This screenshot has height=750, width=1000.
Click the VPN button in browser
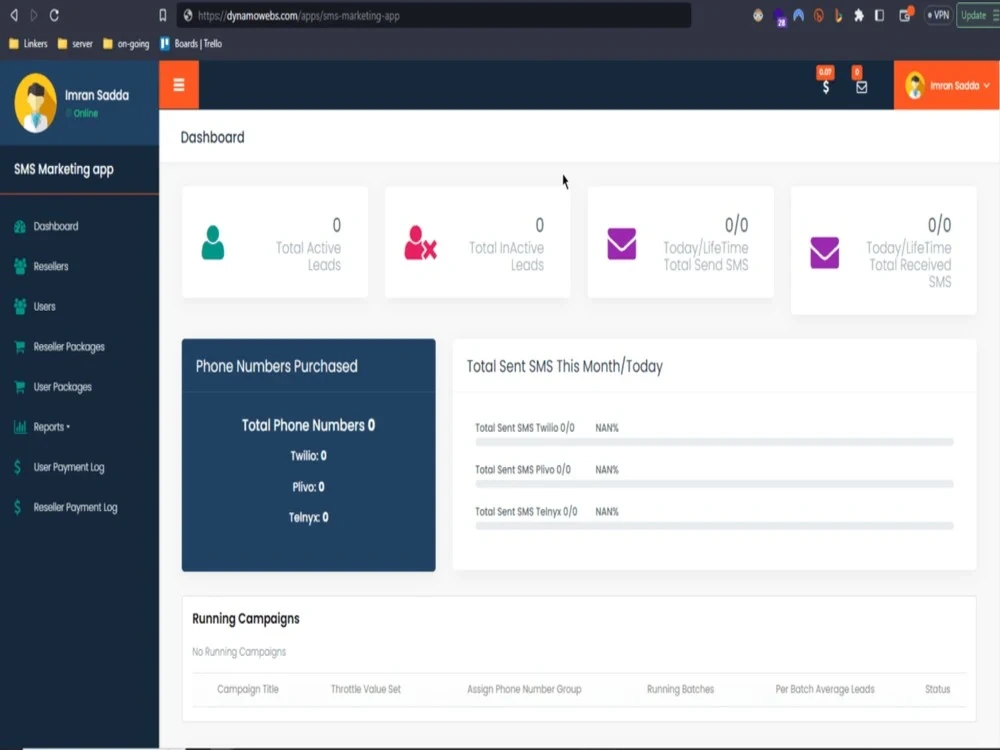[x=938, y=15]
